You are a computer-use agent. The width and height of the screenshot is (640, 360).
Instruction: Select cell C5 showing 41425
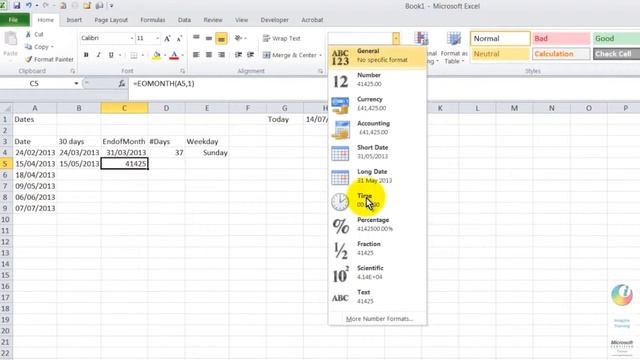tap(124, 164)
